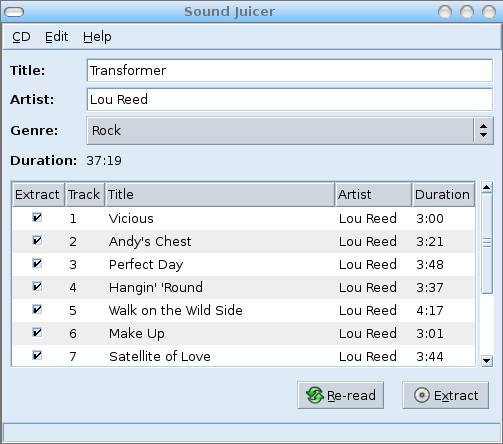The width and height of the screenshot is (503, 444).
Task: Open the Help menu
Action: tap(97, 37)
